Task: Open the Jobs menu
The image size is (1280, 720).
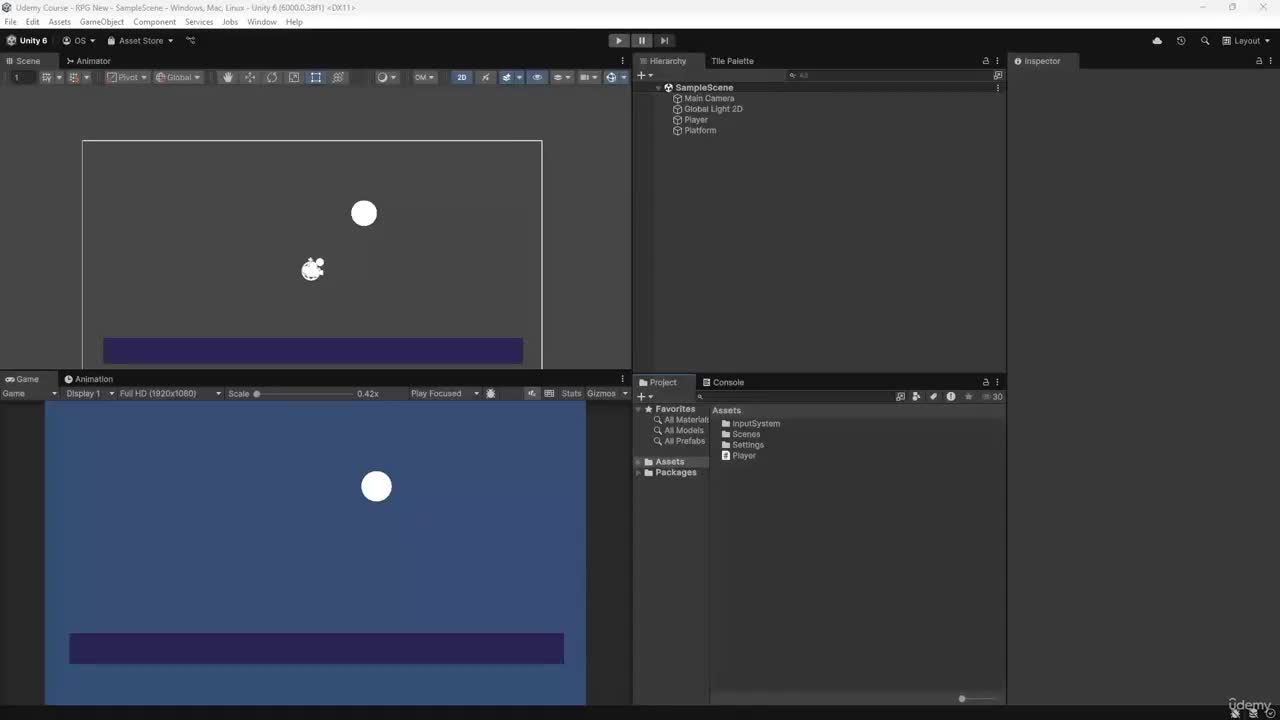Action: click(230, 22)
